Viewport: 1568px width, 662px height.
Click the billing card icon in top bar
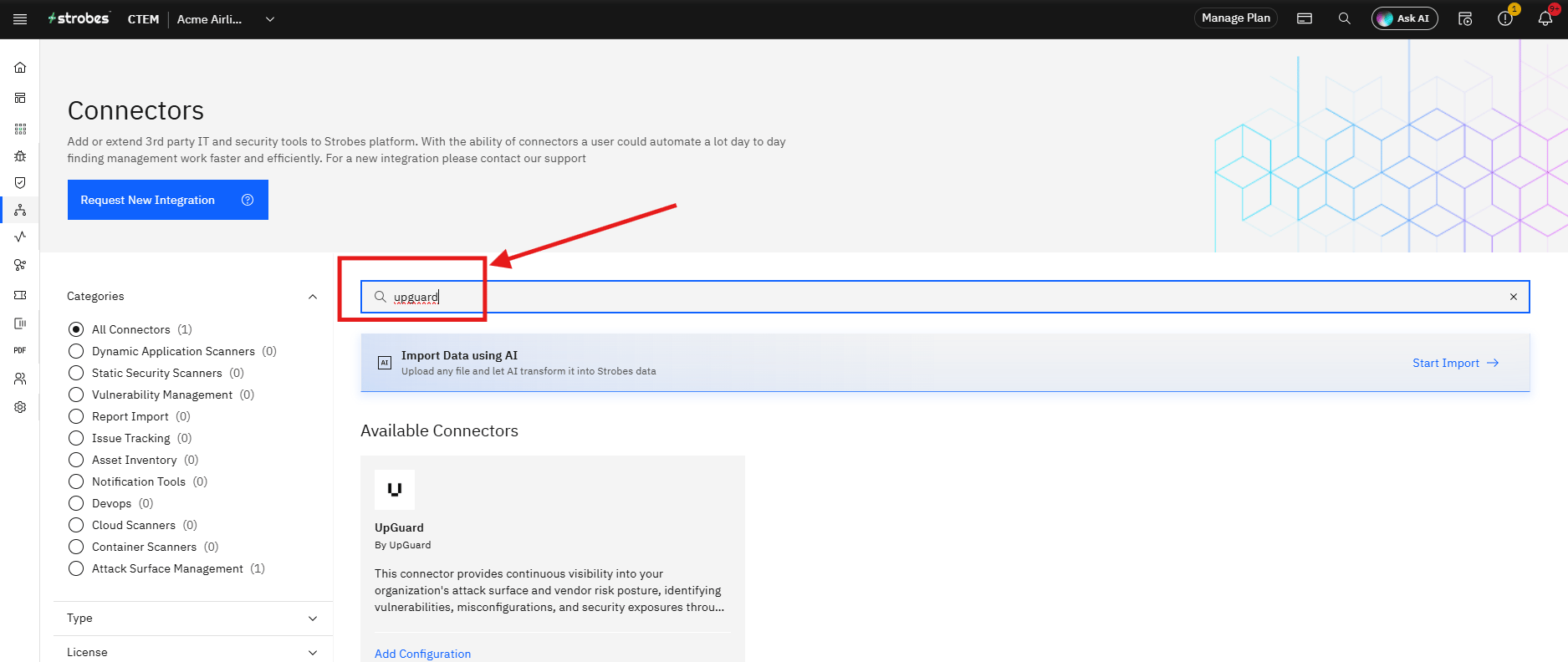1305,18
